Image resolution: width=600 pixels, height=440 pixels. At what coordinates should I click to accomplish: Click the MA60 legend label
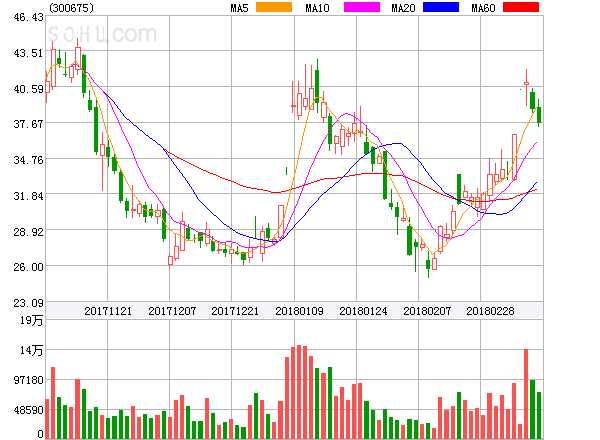pyautogui.click(x=483, y=8)
